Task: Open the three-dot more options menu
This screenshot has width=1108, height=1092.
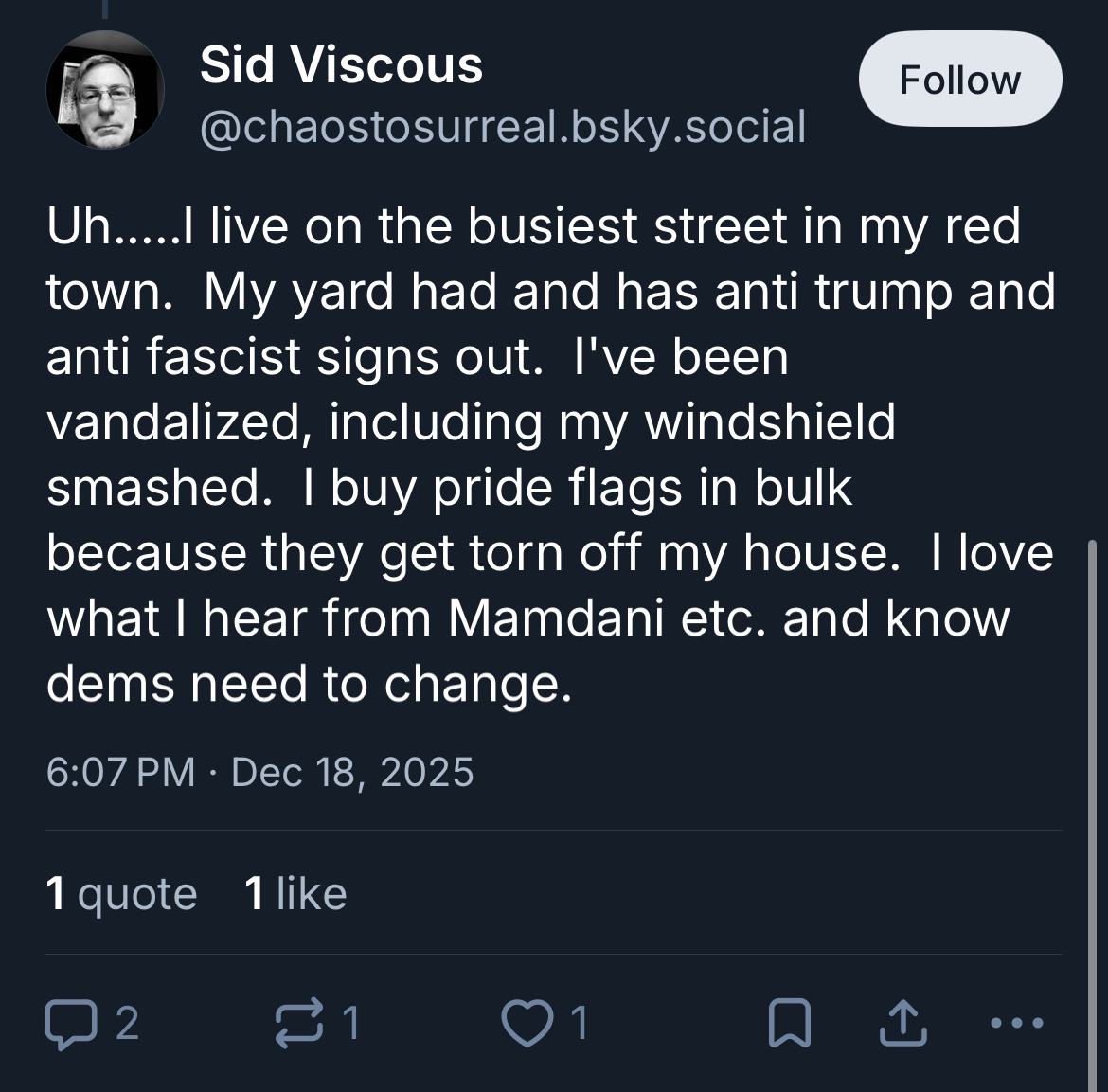Action: 1016,1023
